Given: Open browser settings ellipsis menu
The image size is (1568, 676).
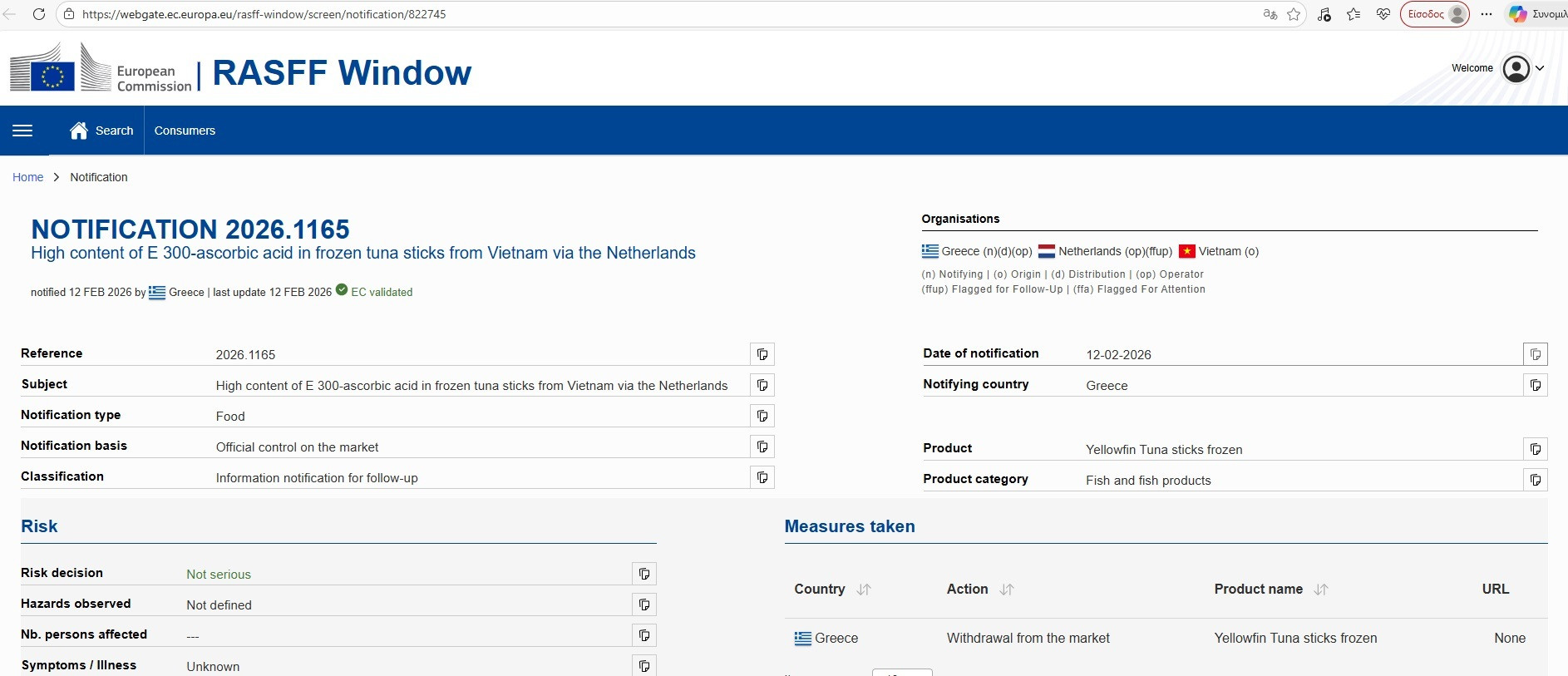Looking at the screenshot, I should click(x=1487, y=14).
